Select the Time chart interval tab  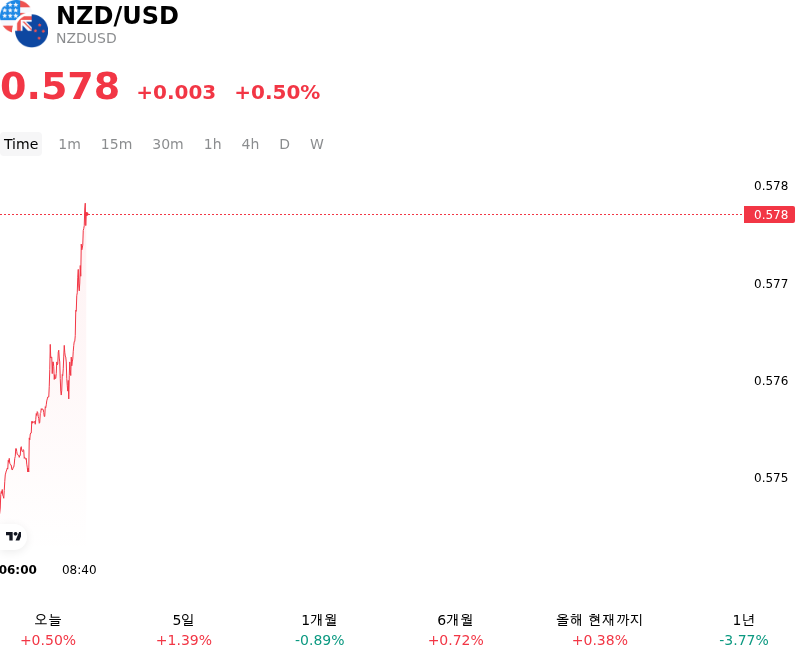point(21,144)
